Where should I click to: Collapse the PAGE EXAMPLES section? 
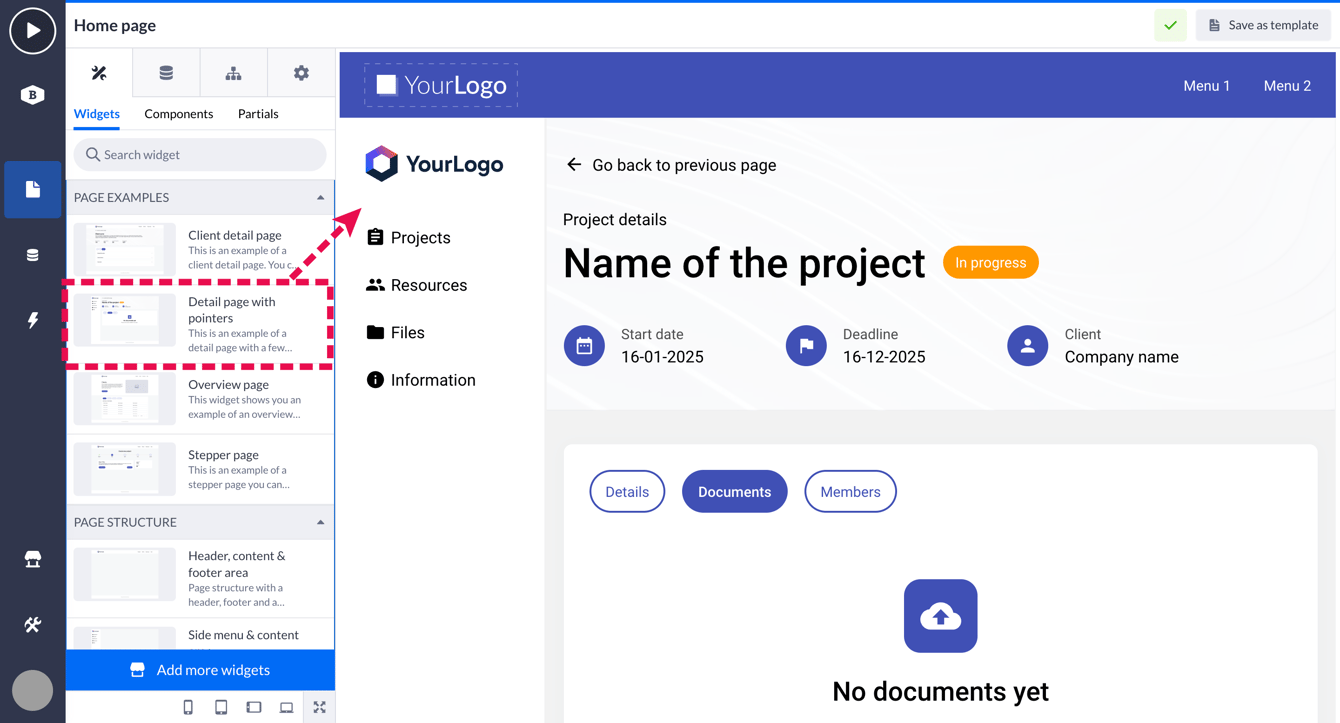[x=320, y=197]
